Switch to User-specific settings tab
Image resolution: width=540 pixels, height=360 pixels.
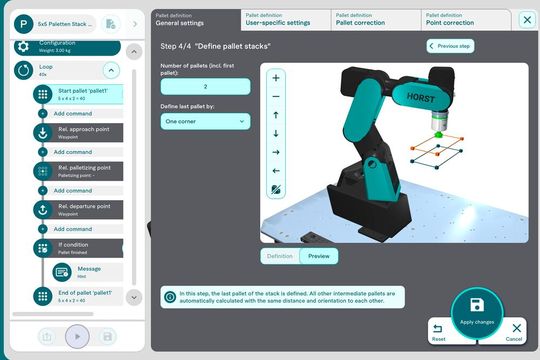[286, 20]
